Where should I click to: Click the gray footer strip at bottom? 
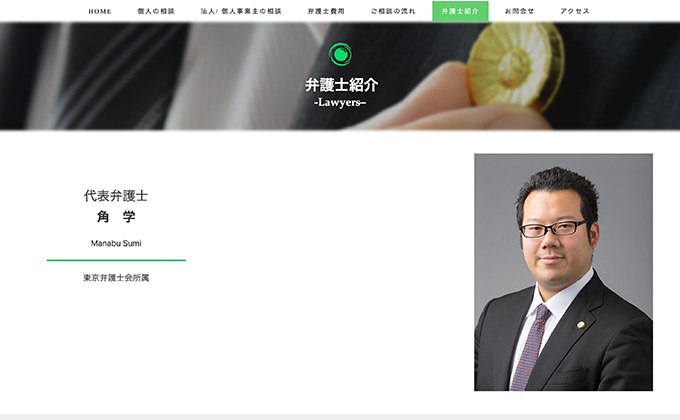pyautogui.click(x=340, y=417)
